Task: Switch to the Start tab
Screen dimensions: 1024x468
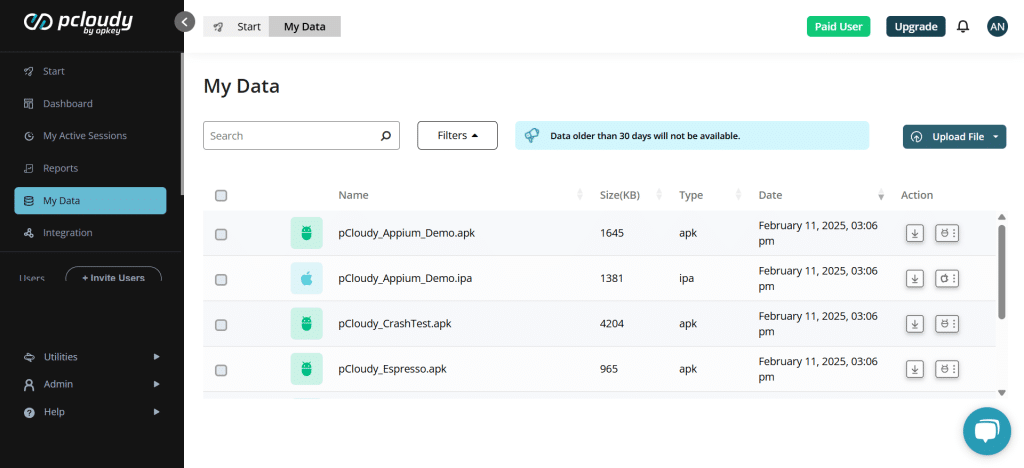Action: (x=237, y=27)
